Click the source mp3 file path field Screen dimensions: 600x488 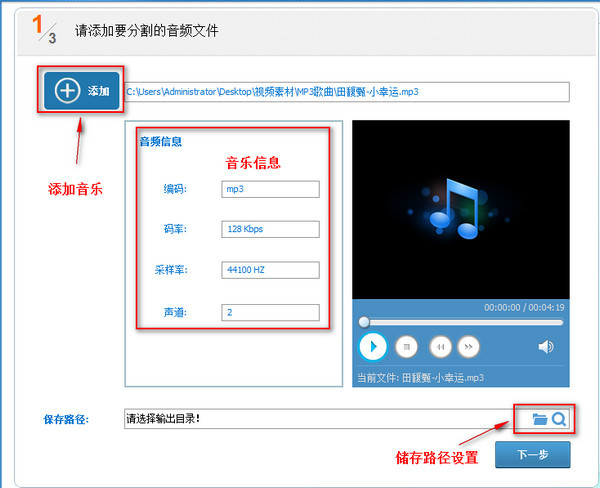click(x=346, y=92)
